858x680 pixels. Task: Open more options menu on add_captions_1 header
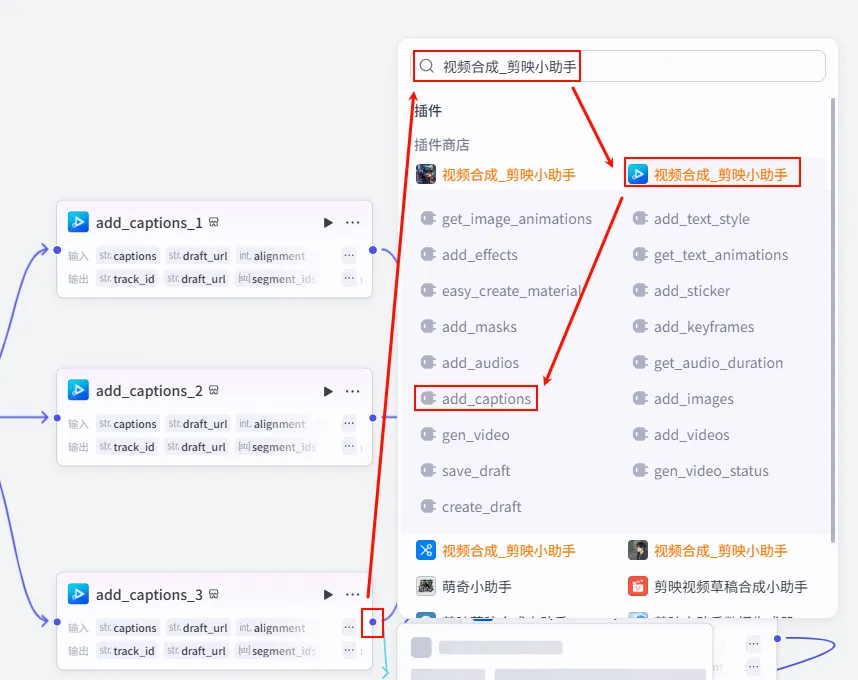(352, 223)
